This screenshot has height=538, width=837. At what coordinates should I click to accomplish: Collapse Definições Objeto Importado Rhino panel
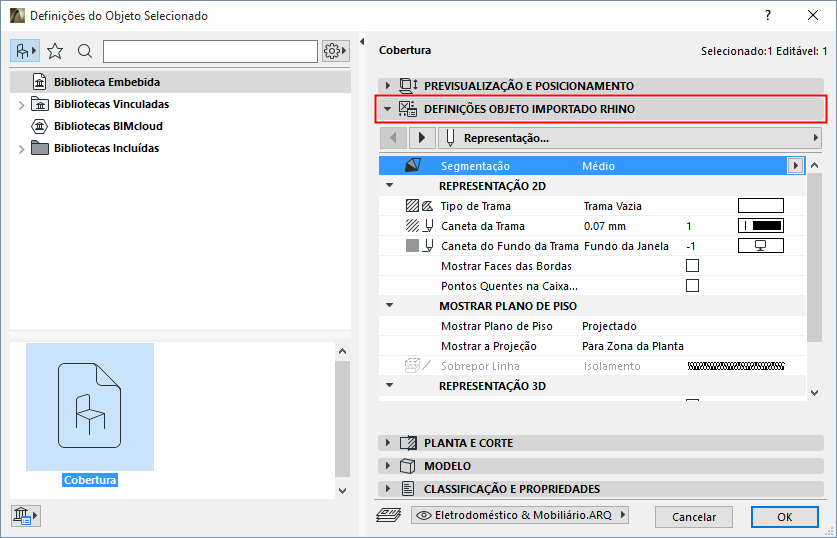(388, 109)
